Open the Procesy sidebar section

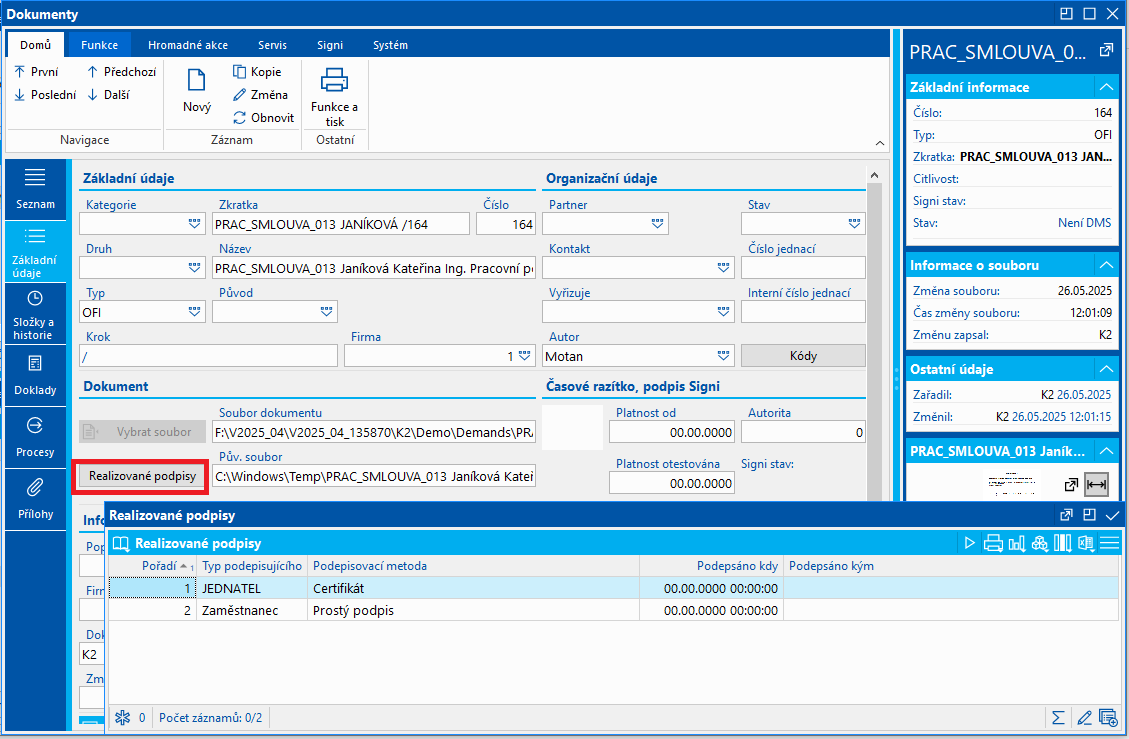click(35, 436)
